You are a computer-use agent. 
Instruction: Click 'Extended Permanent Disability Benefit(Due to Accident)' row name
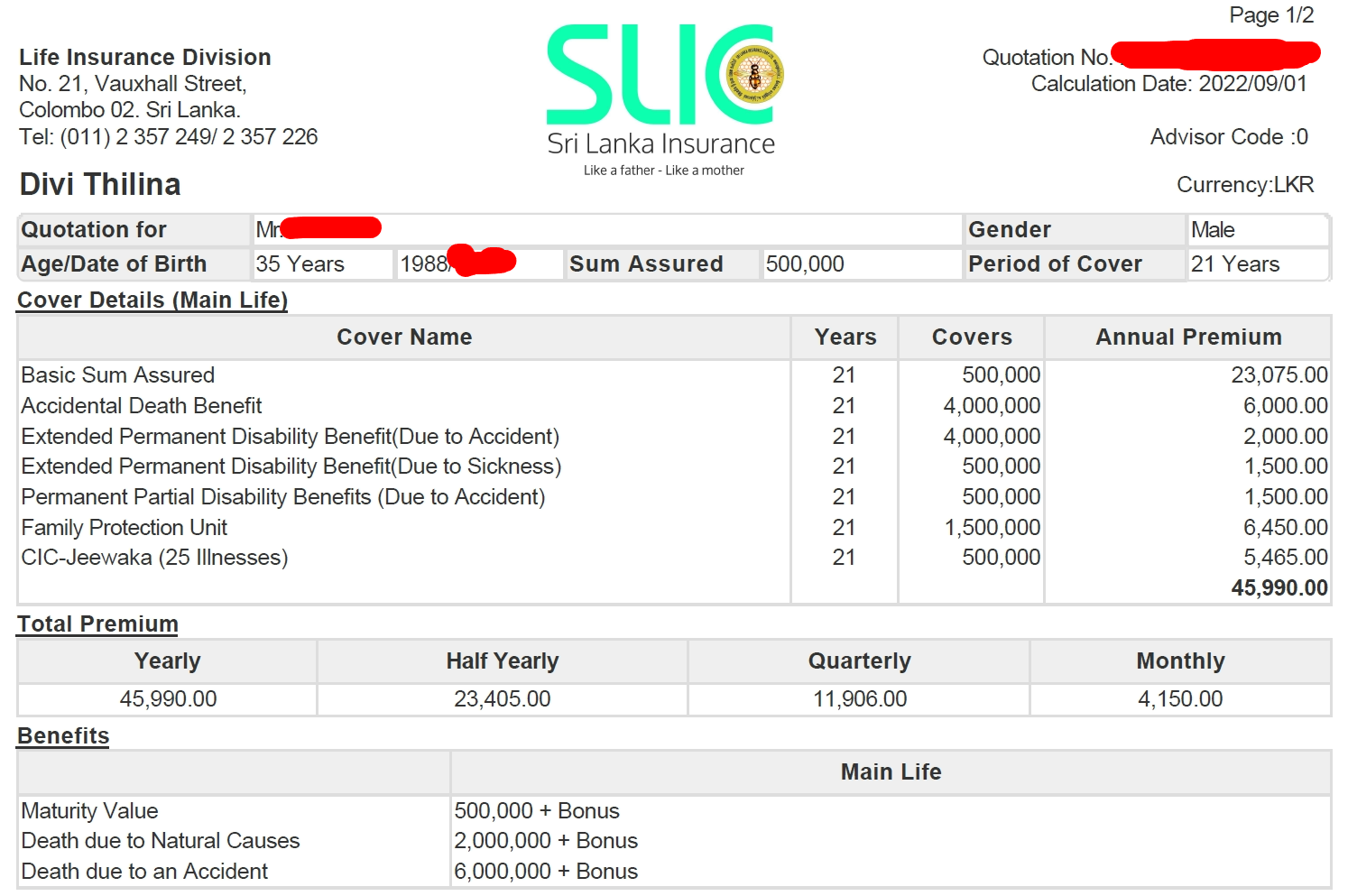click(291, 437)
